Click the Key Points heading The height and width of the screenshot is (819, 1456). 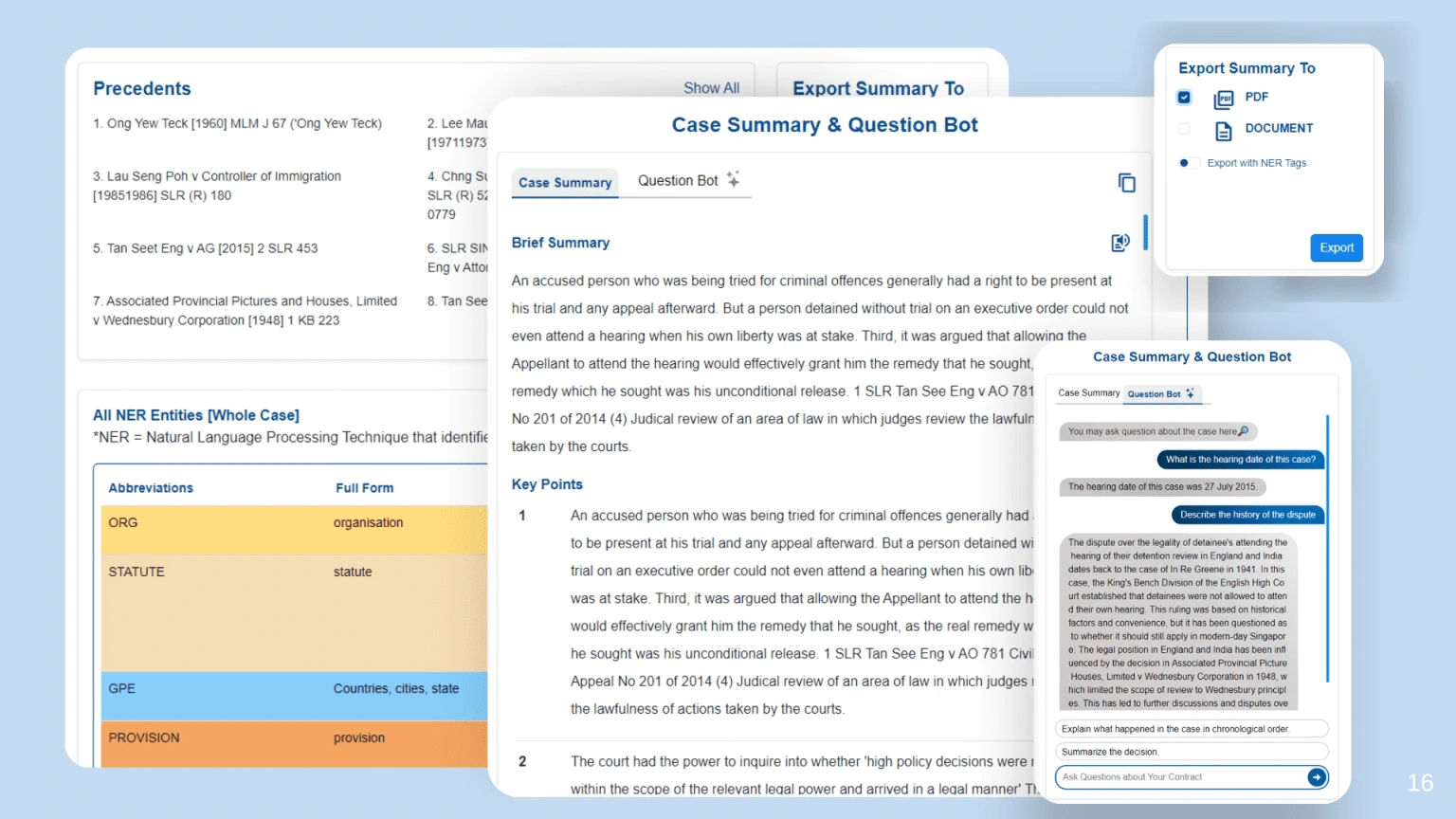click(x=547, y=484)
